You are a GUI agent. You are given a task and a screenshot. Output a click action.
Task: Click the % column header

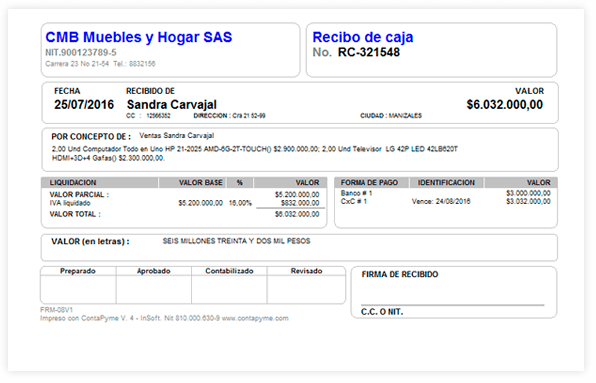pos(240,183)
